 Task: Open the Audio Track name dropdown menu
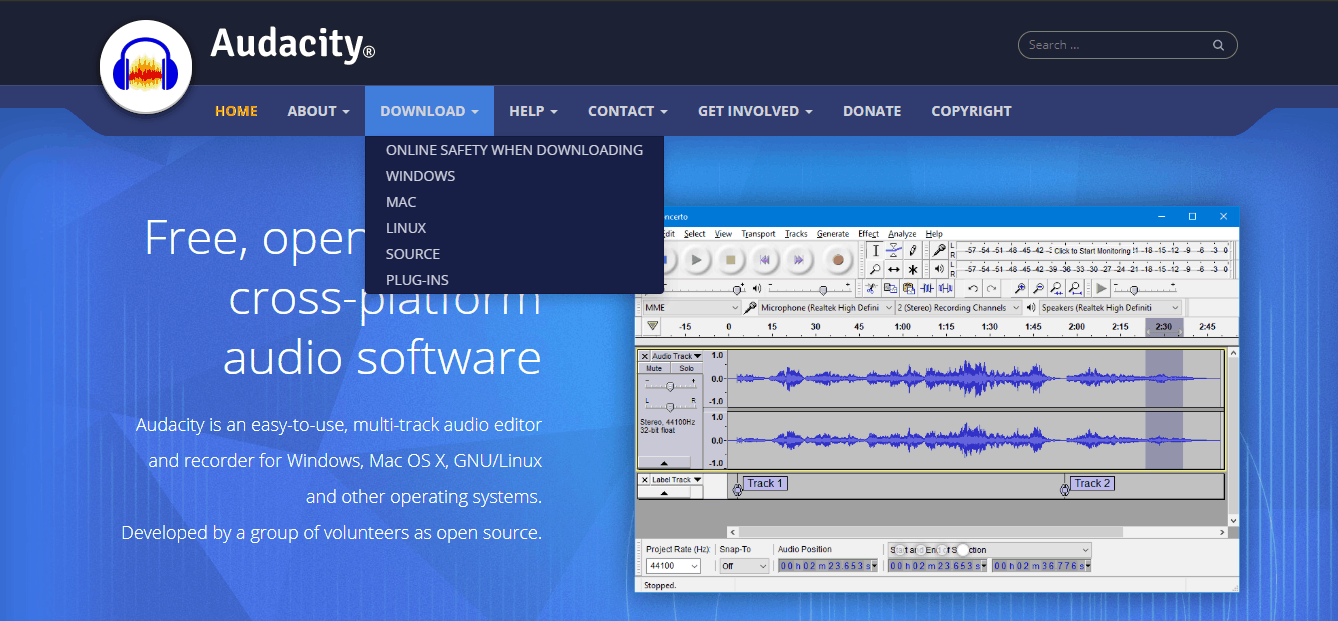click(677, 356)
